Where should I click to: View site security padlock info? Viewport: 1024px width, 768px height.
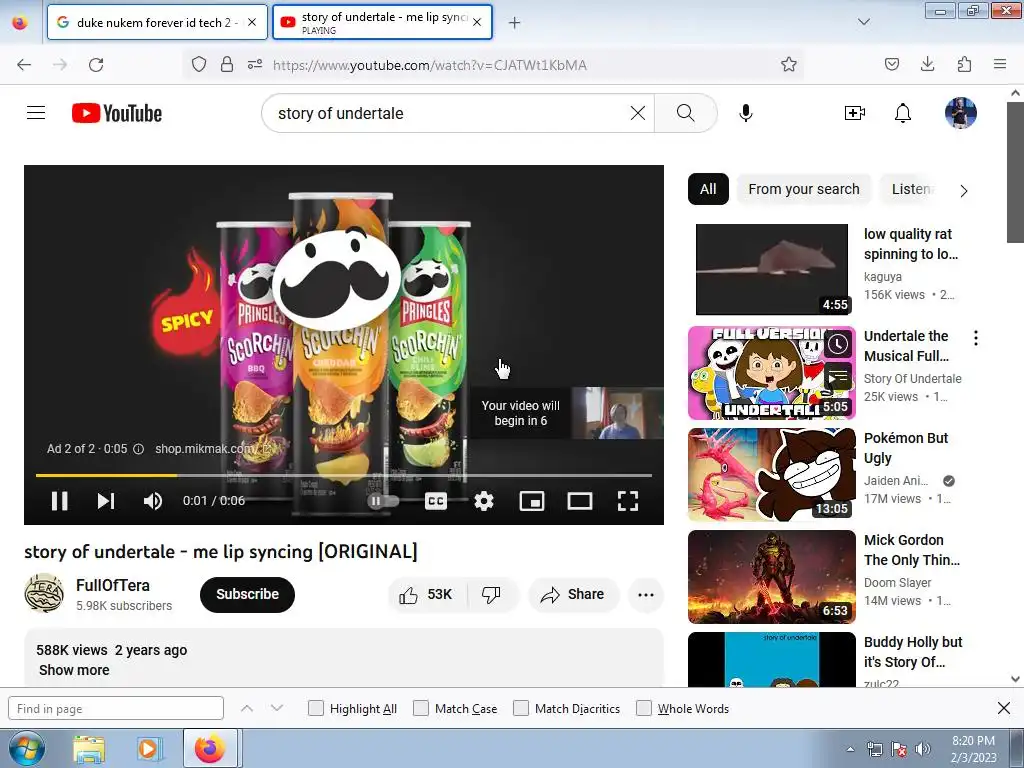pyautogui.click(x=227, y=64)
